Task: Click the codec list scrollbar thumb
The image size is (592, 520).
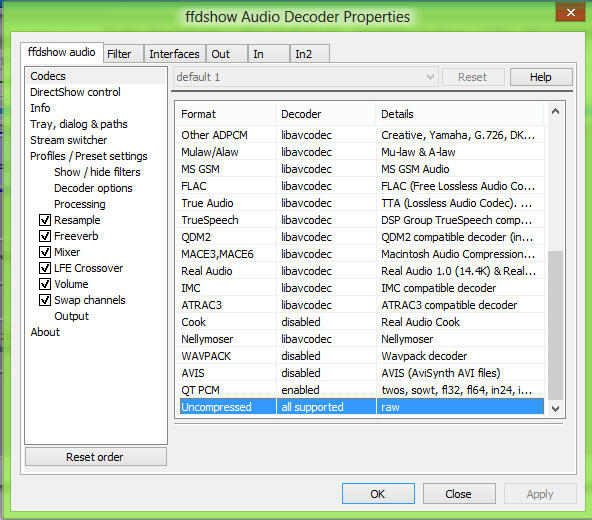Action: point(555,325)
